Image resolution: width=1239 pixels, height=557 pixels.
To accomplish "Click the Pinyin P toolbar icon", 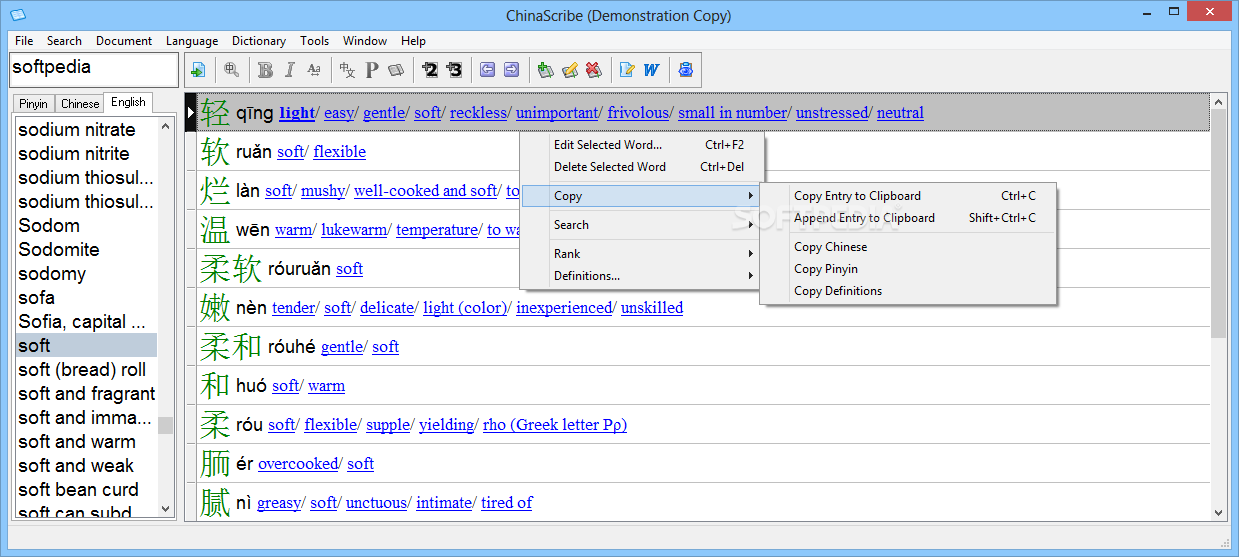I will 372,70.
